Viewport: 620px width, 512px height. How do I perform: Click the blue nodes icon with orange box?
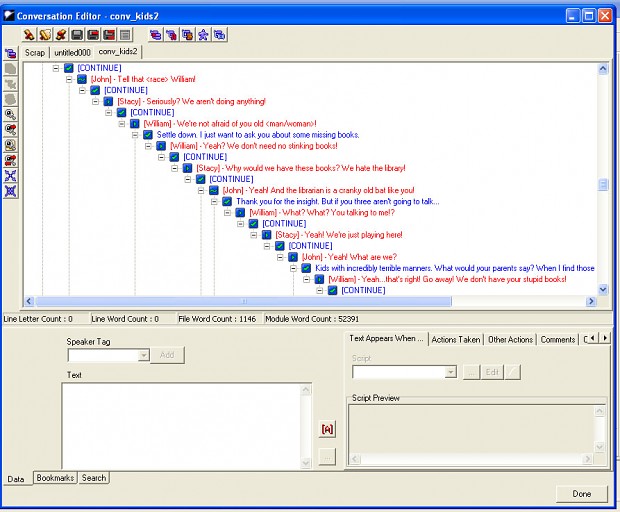coord(187,35)
